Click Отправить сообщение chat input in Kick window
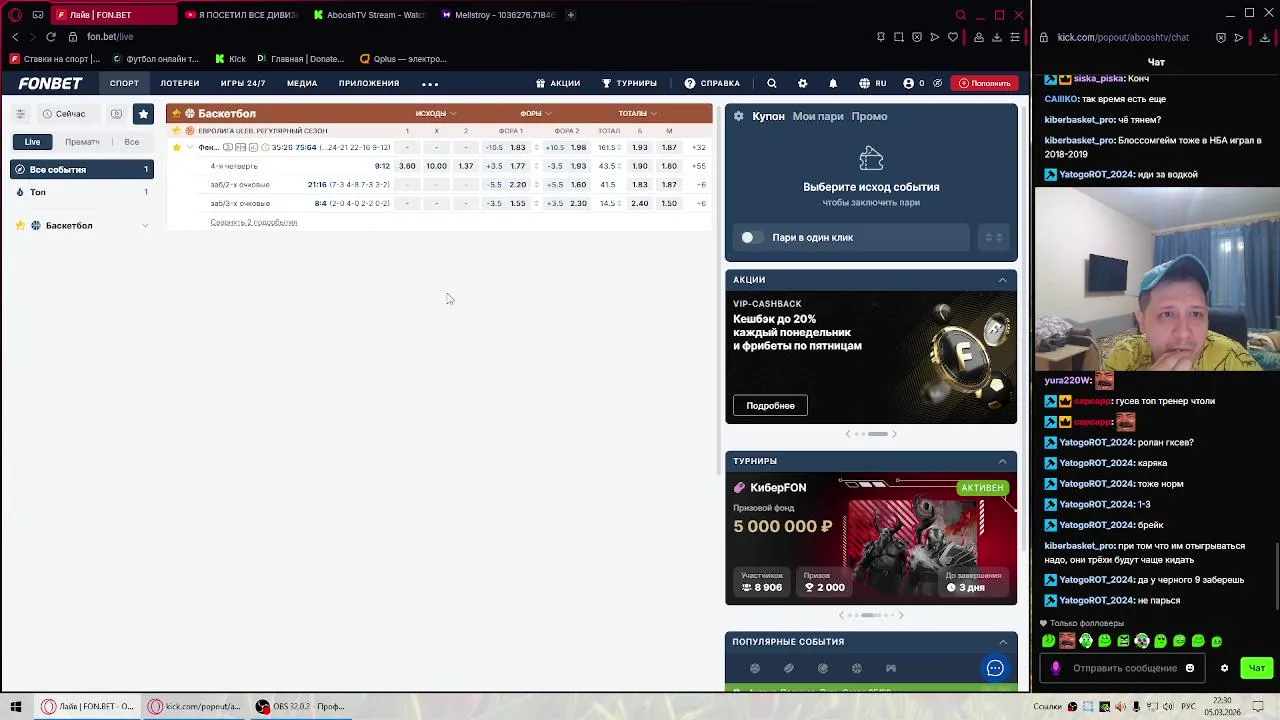This screenshot has width=1280, height=720. [x=1125, y=668]
